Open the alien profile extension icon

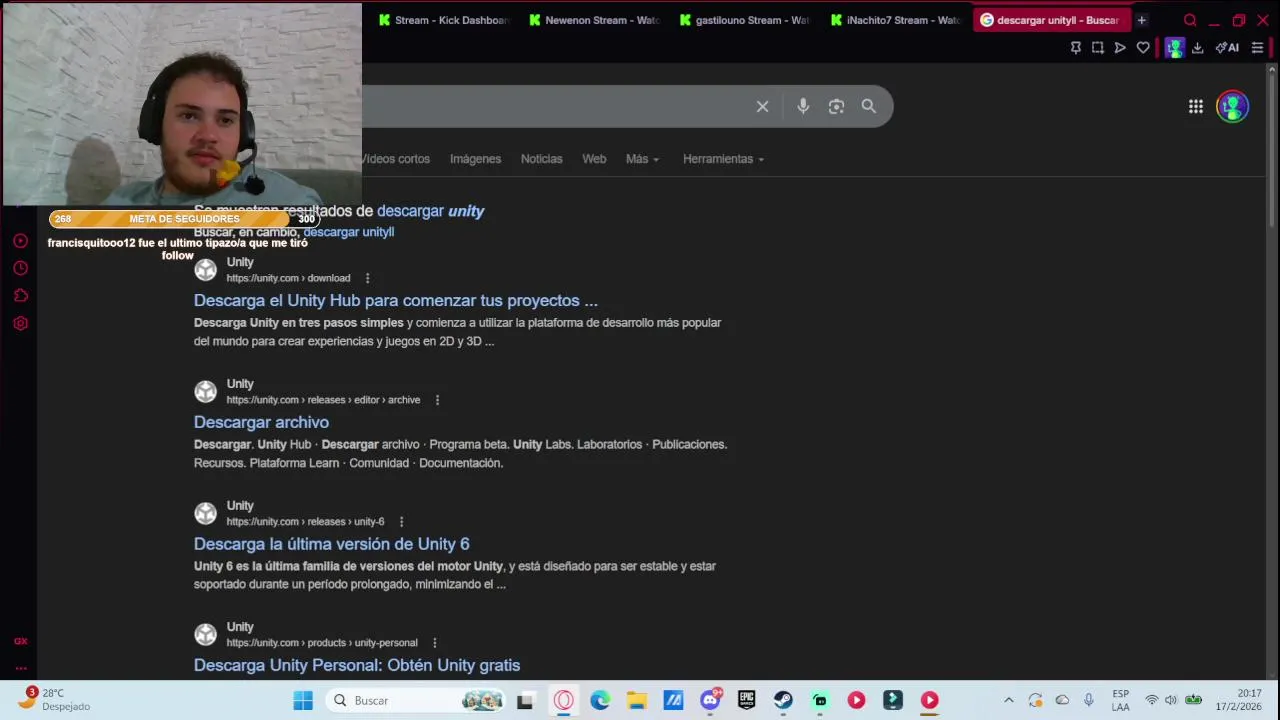[x=1174, y=47]
